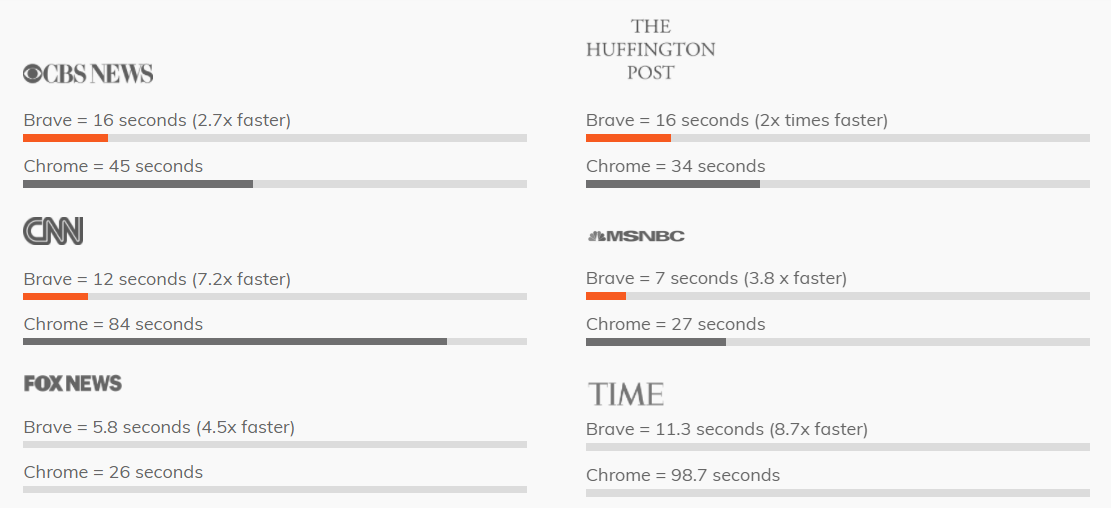Image resolution: width=1111 pixels, height=508 pixels.
Task: Select the text 'Brave = 5.8 seconds (4.5x faster)'
Action: coord(159,427)
